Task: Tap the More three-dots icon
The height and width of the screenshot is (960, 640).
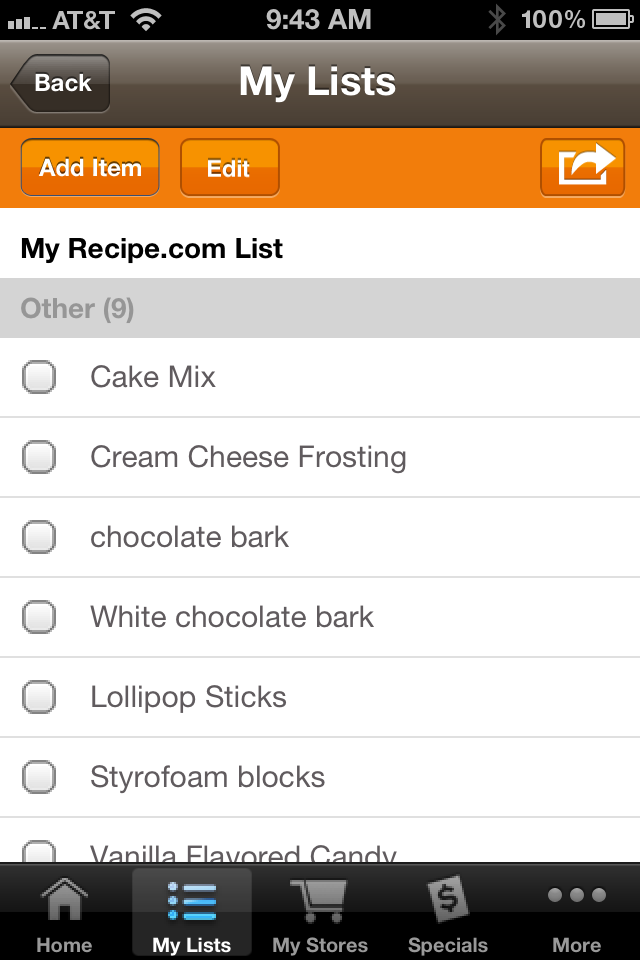Action: coord(577,896)
